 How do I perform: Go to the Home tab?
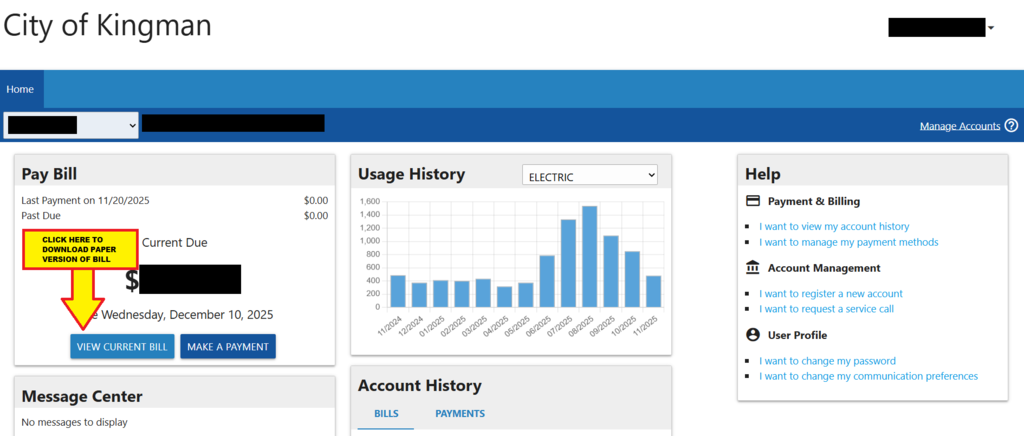20,89
